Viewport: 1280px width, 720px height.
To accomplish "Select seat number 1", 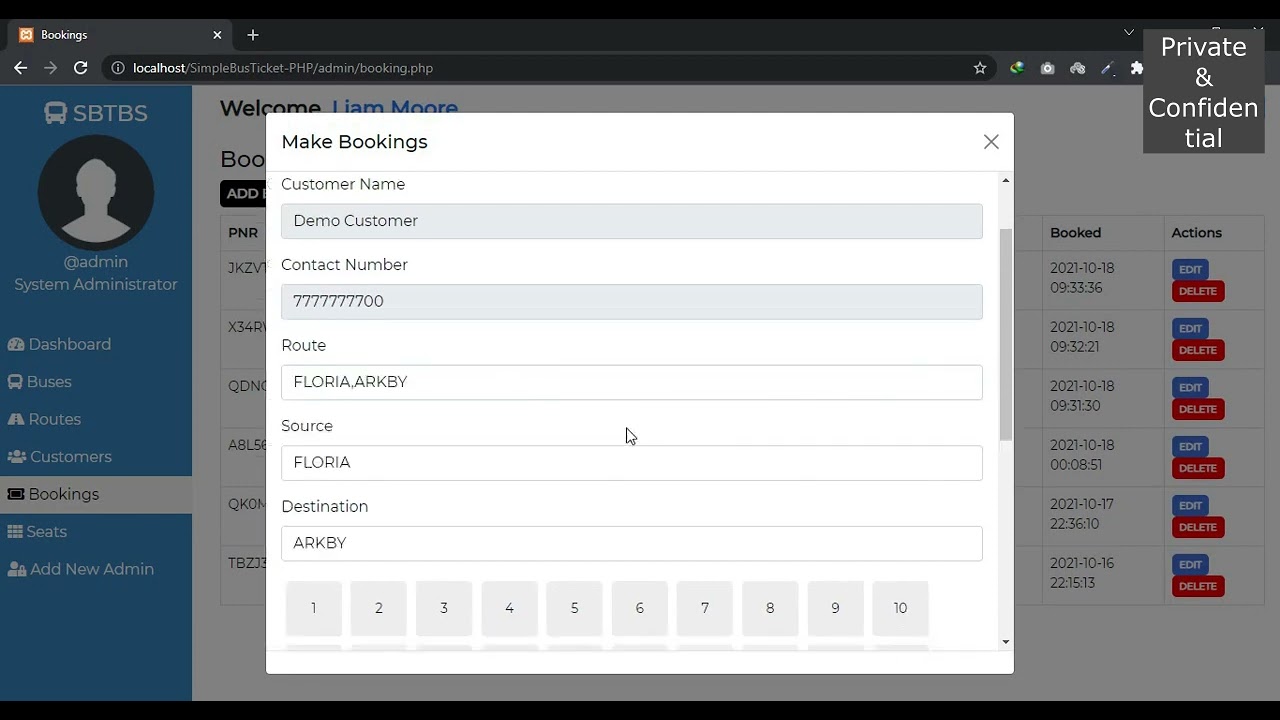I will point(313,608).
